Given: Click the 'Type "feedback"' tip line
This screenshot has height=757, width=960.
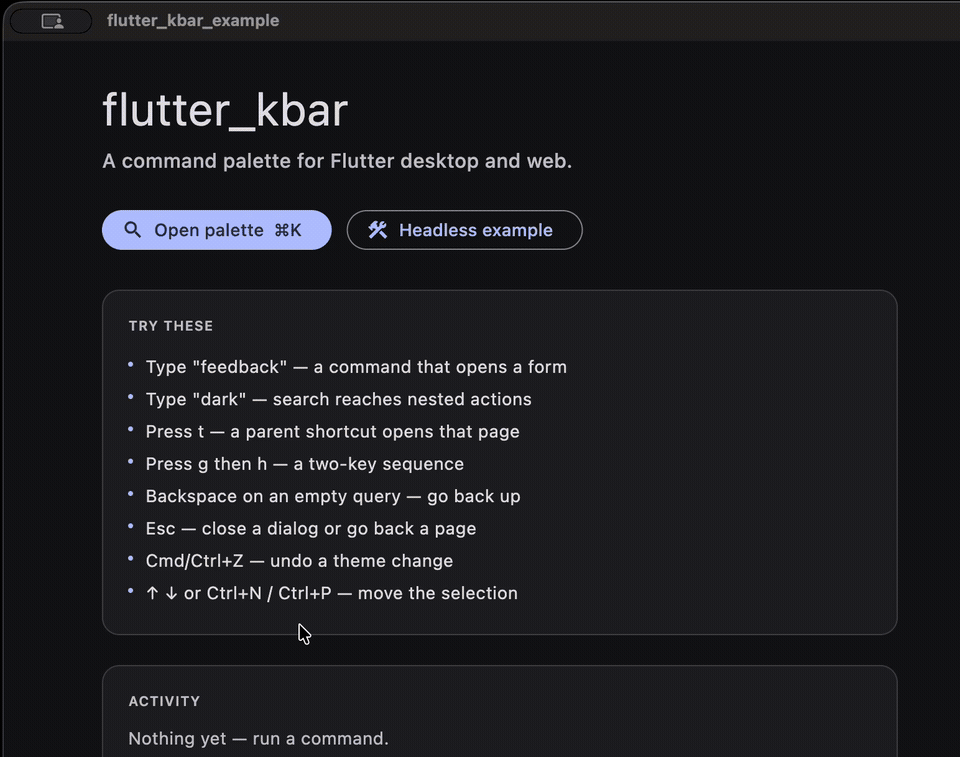Looking at the screenshot, I should click(x=356, y=367).
